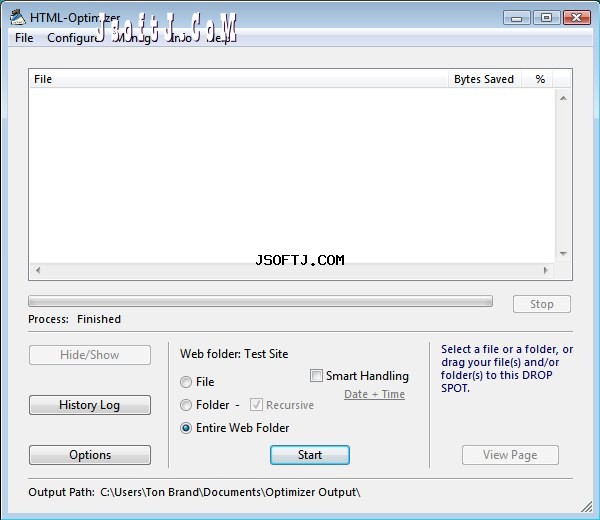Screen dimensions: 600x520
Task: Start the optimization process
Action: [x=310, y=455]
